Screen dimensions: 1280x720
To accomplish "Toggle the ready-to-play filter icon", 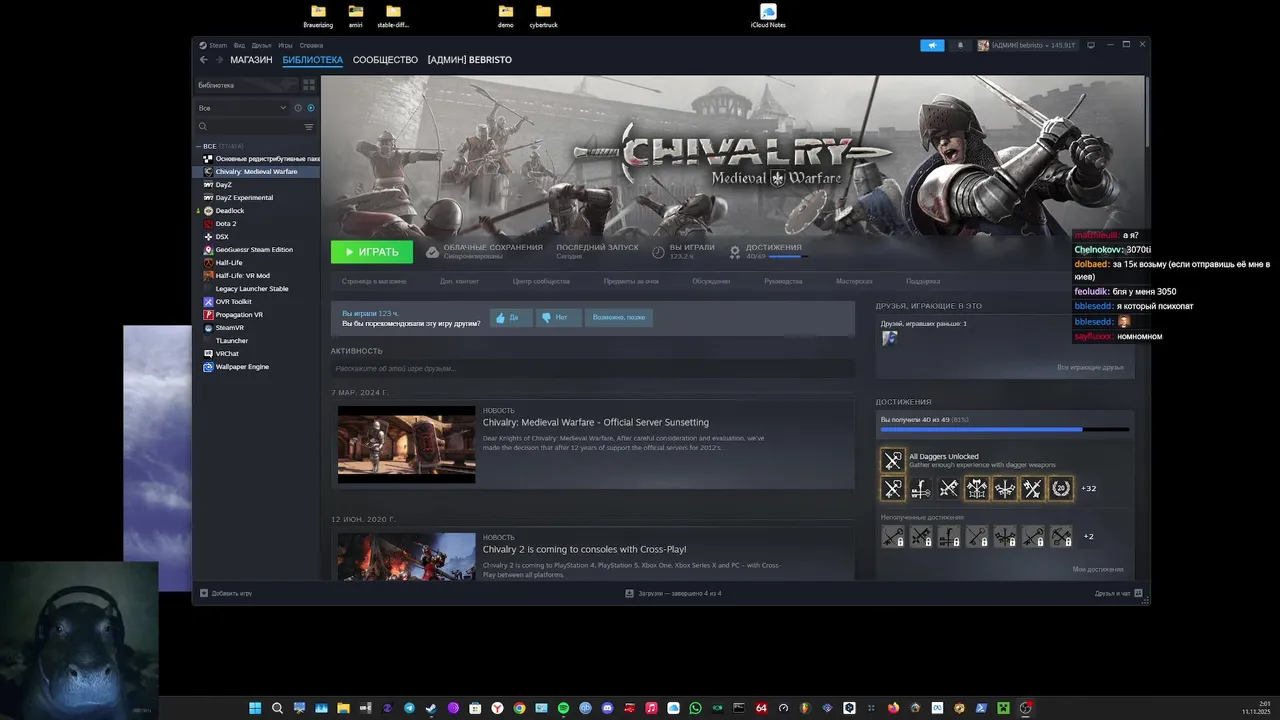I will coord(311,108).
